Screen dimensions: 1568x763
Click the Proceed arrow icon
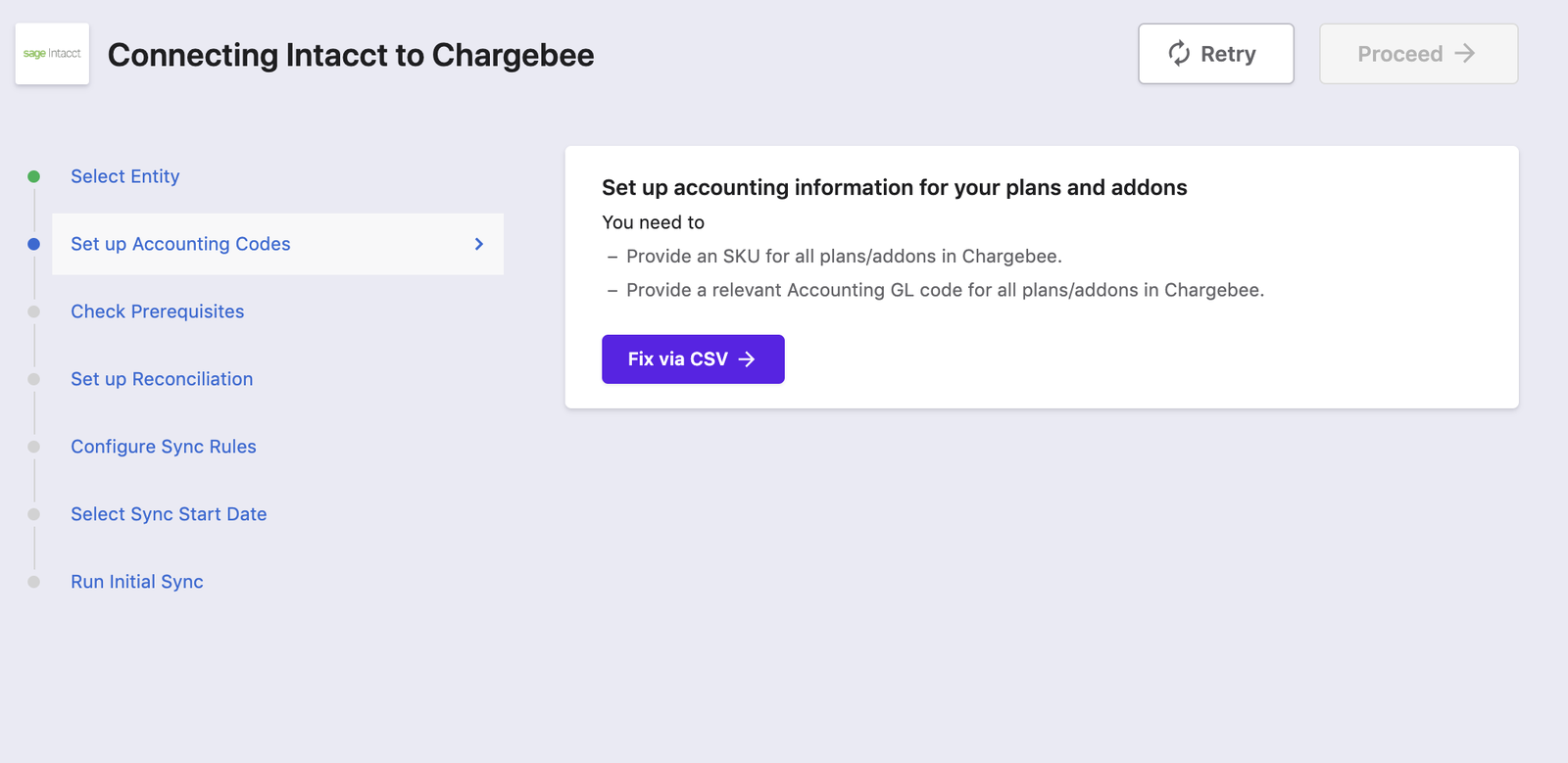click(x=1465, y=54)
